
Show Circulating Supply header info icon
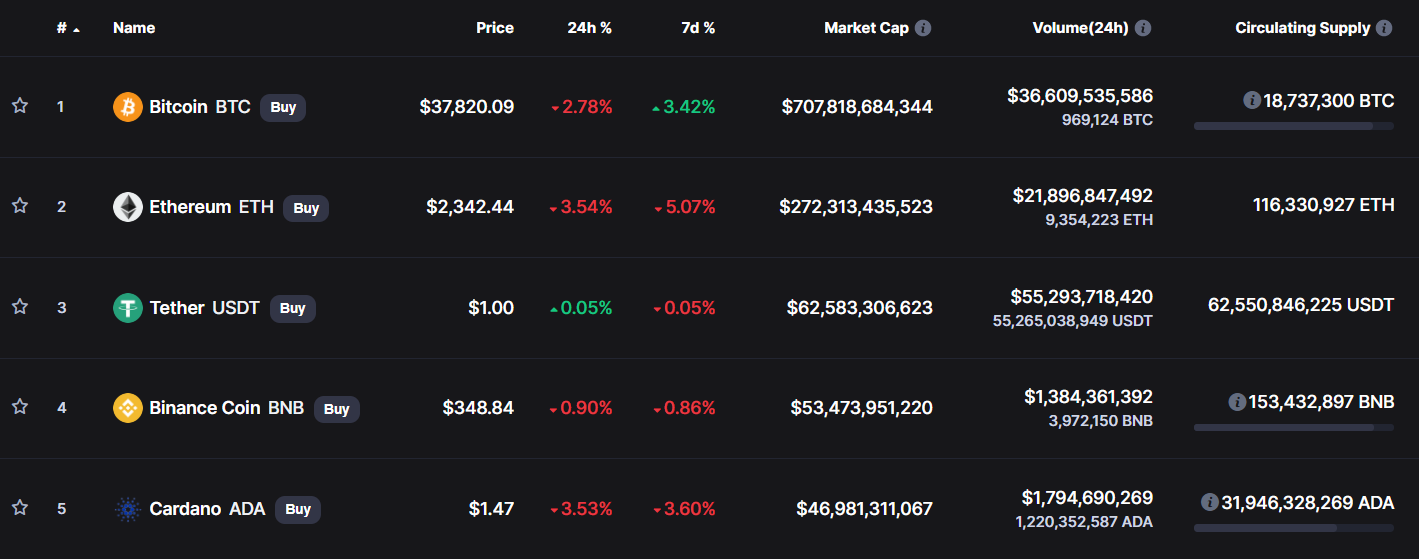pyautogui.click(x=1384, y=28)
